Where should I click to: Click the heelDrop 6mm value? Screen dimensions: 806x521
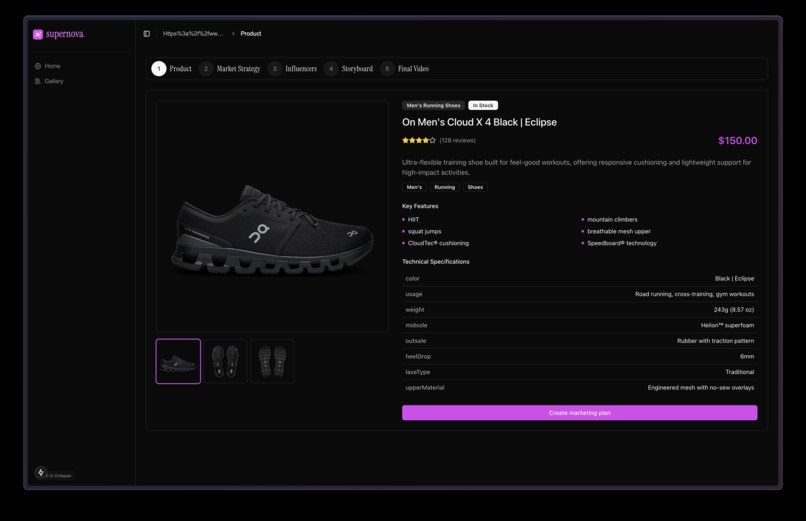tap(747, 356)
